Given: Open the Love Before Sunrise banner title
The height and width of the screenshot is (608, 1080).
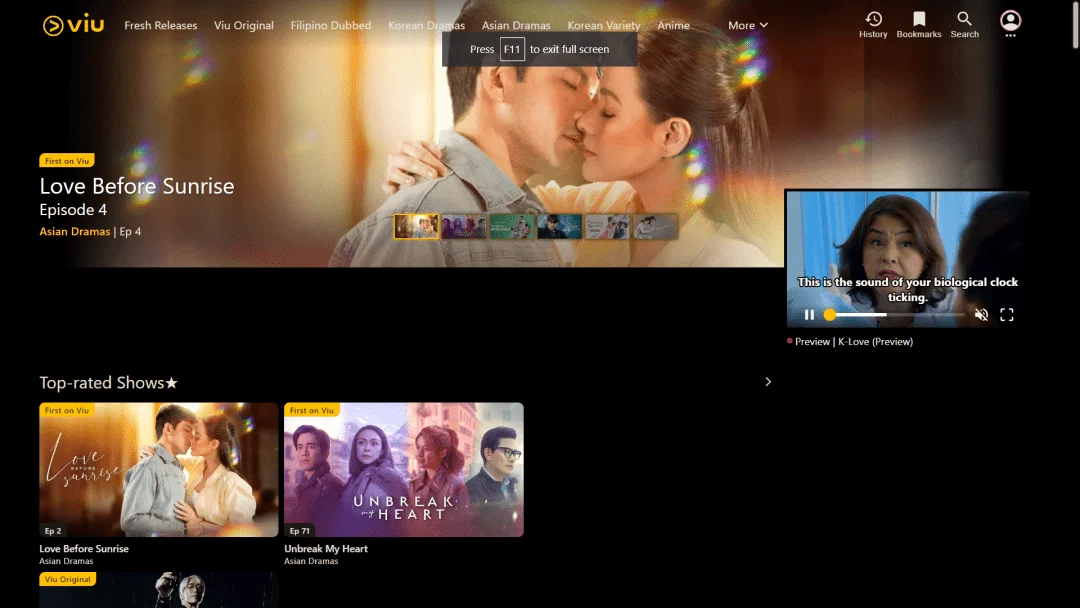Looking at the screenshot, I should click(x=136, y=186).
